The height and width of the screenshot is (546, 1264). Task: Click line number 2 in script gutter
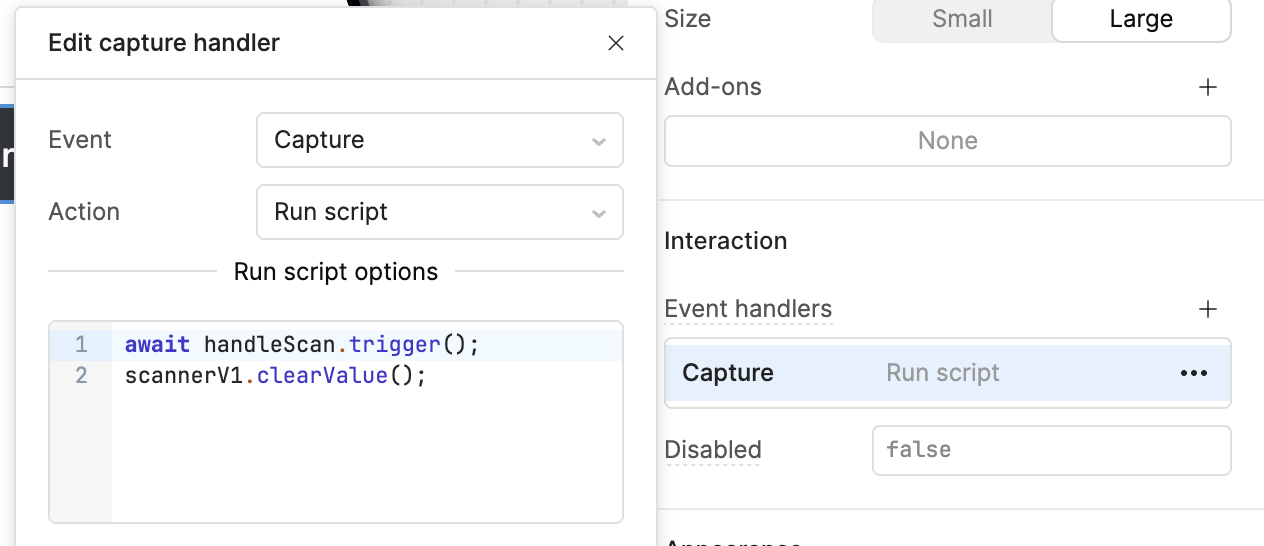click(x=81, y=376)
